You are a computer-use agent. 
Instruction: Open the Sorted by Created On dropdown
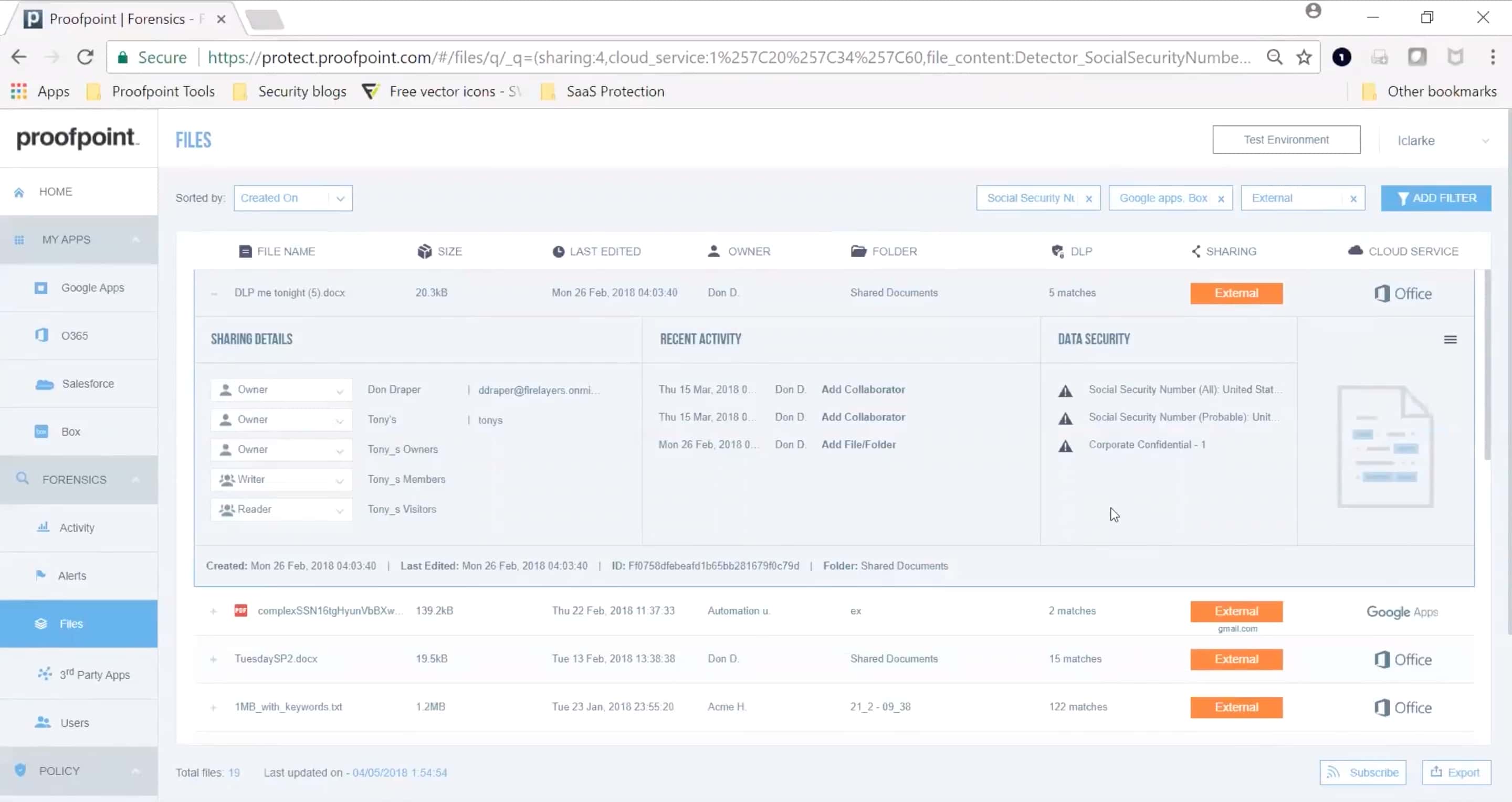(293, 198)
